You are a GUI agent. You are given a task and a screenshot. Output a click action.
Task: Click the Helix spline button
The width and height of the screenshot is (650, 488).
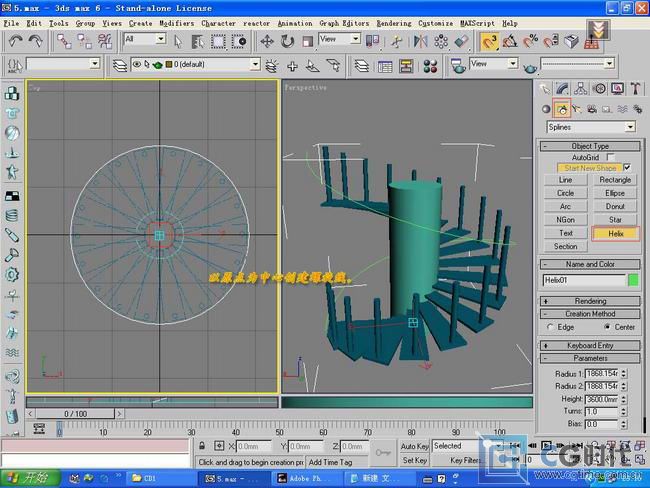616,233
